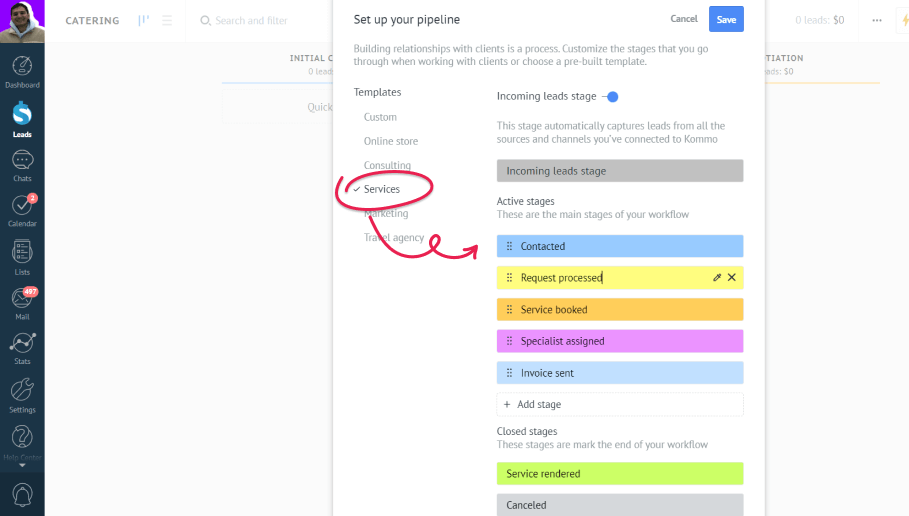Select the Custom template

tap(380, 117)
